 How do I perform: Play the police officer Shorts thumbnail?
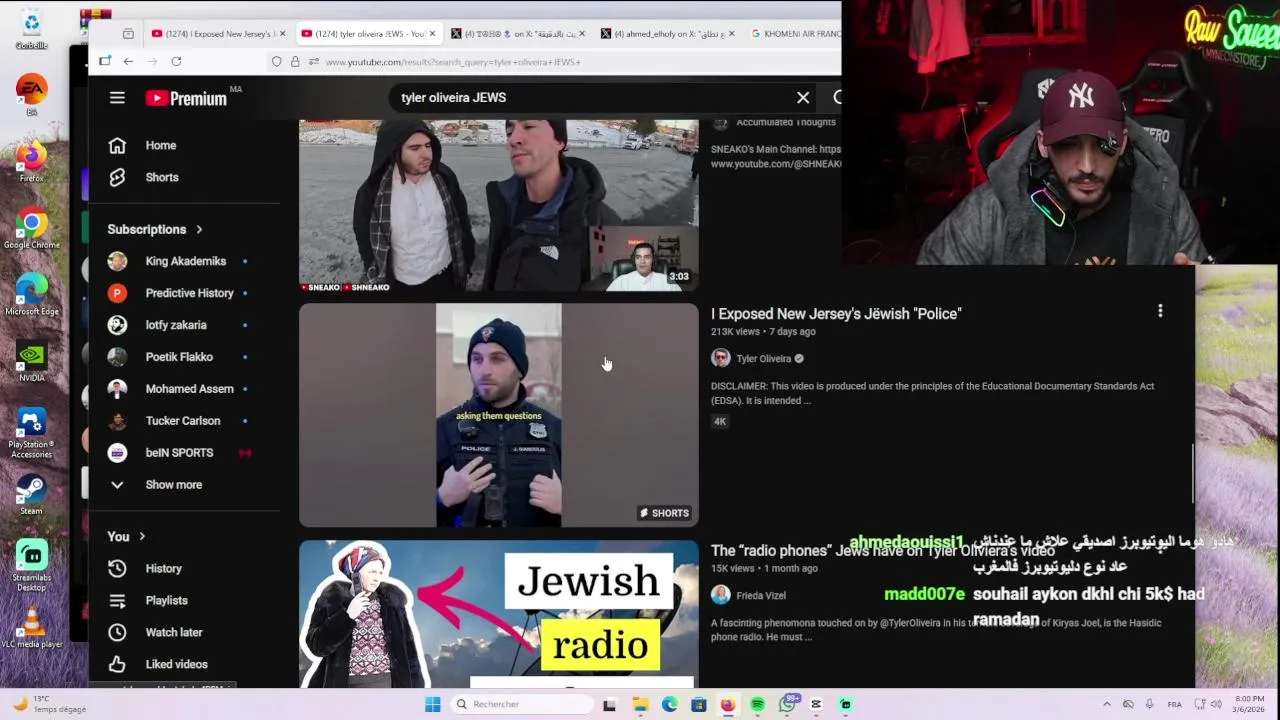pyautogui.click(x=499, y=415)
